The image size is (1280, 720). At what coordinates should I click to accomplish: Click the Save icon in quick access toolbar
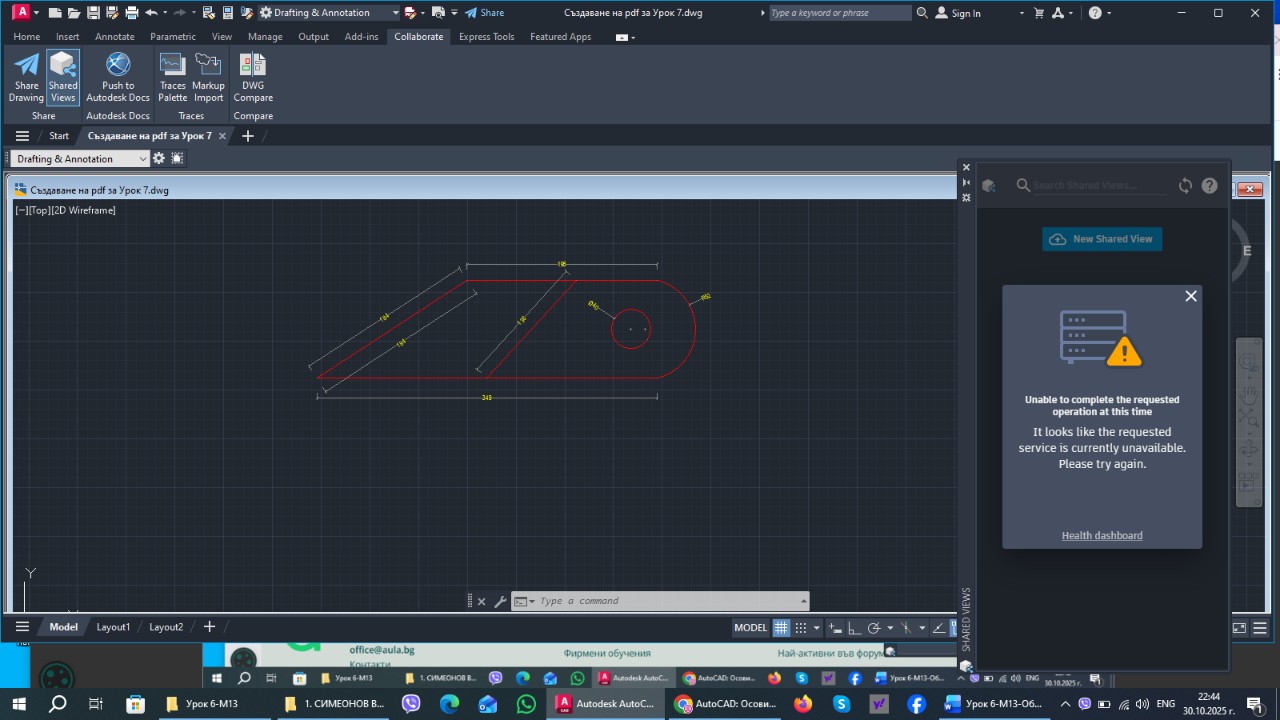click(x=93, y=13)
